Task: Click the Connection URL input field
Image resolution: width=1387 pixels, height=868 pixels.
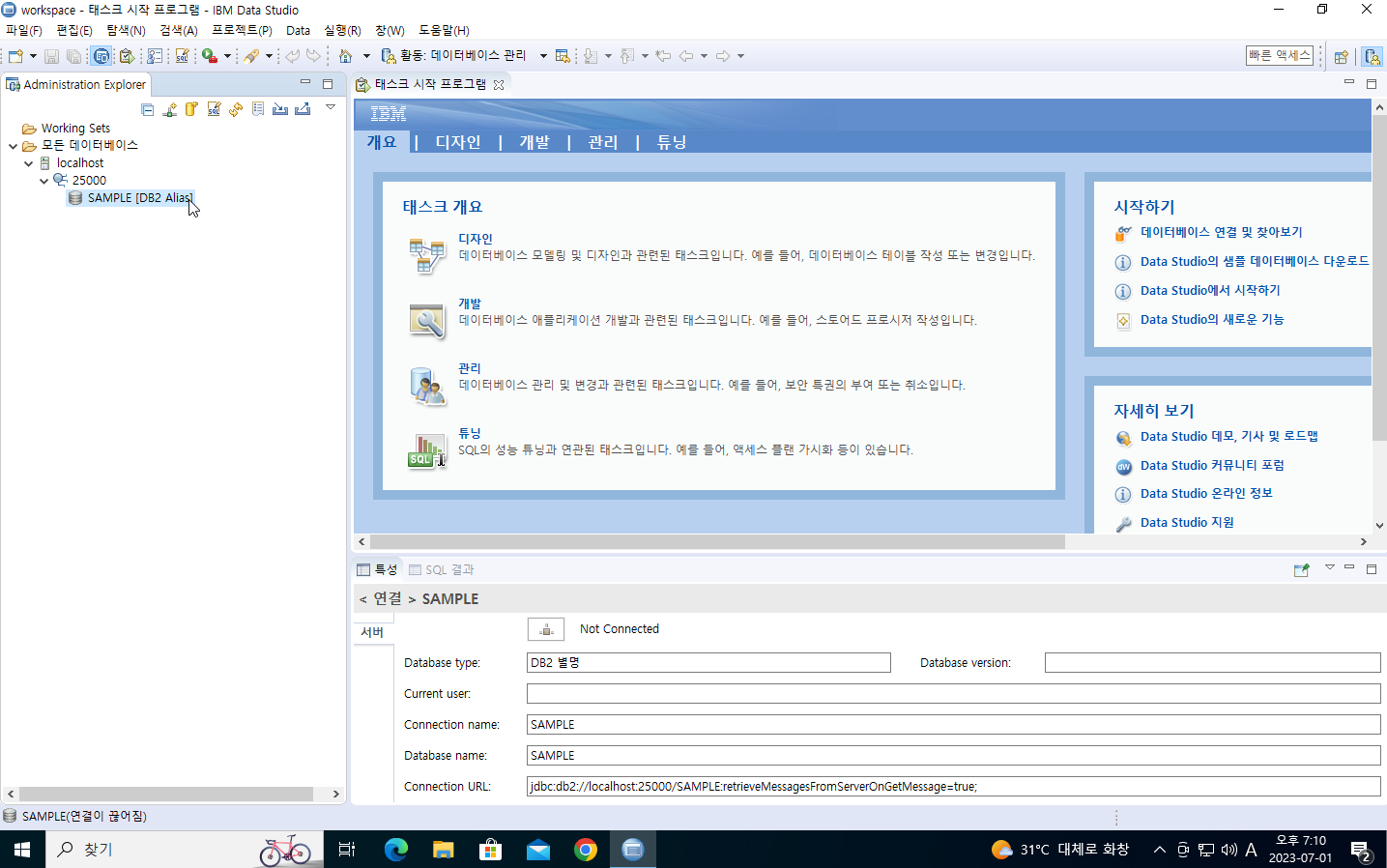Action: (x=953, y=787)
